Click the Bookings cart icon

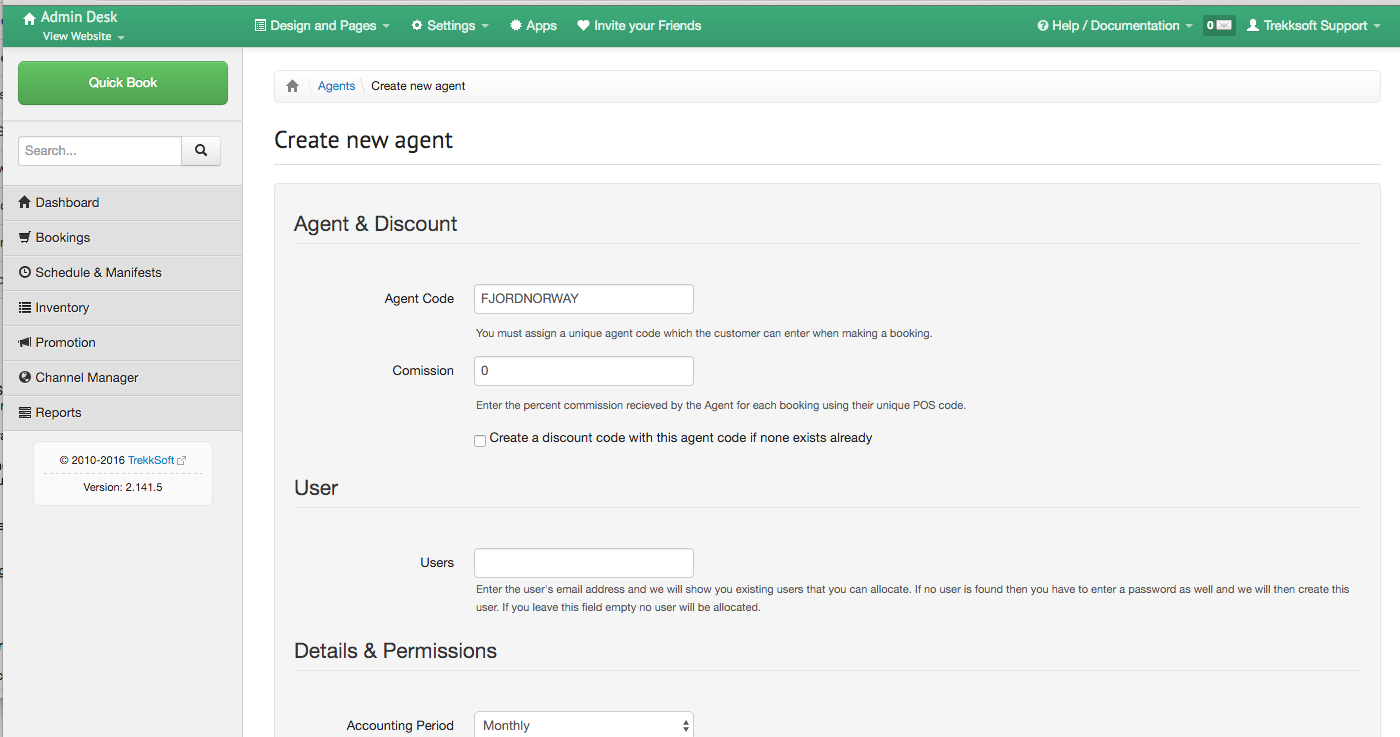25,237
